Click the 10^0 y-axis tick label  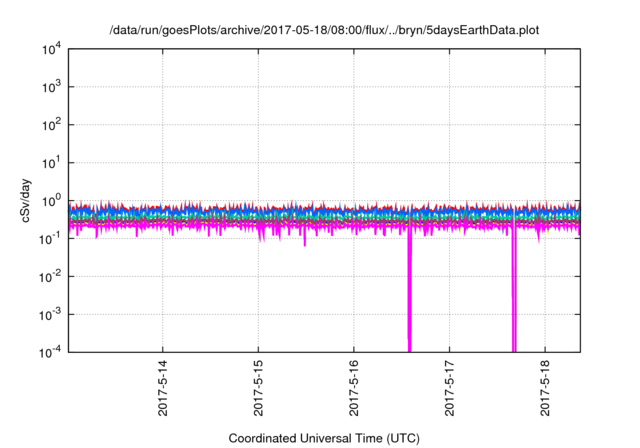tap(51, 201)
